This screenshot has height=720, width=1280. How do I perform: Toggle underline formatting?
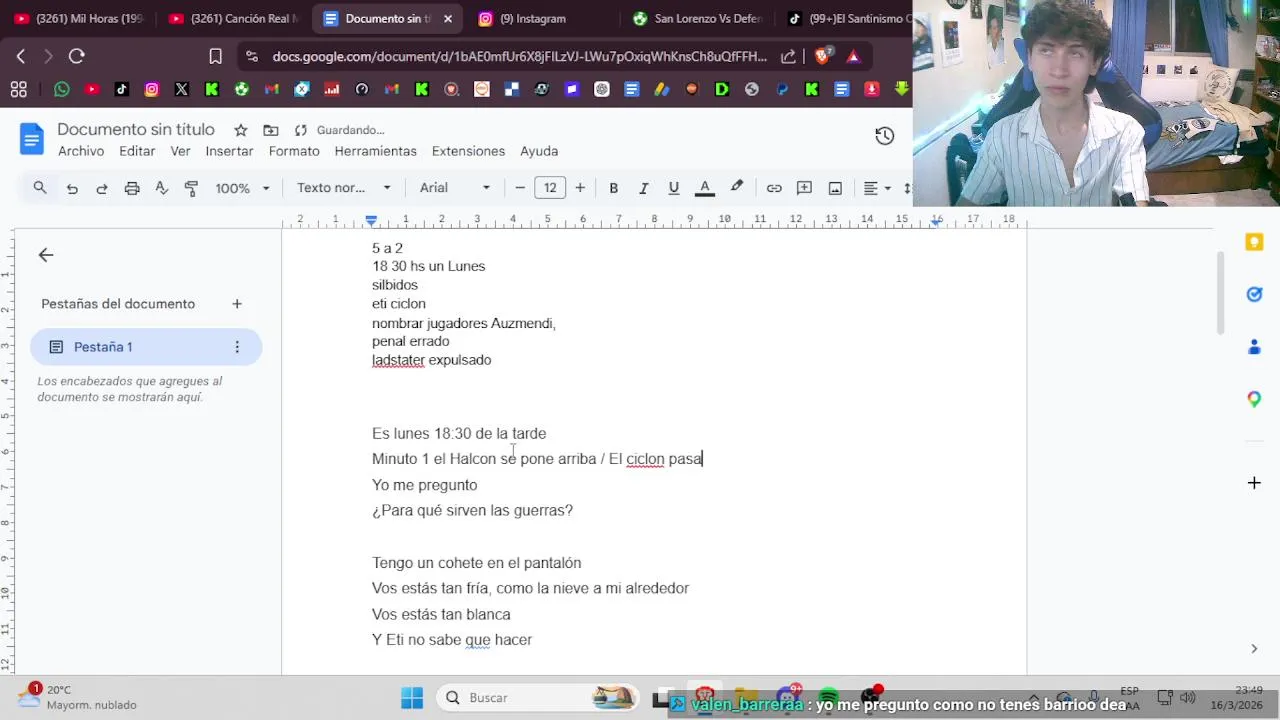(x=674, y=188)
